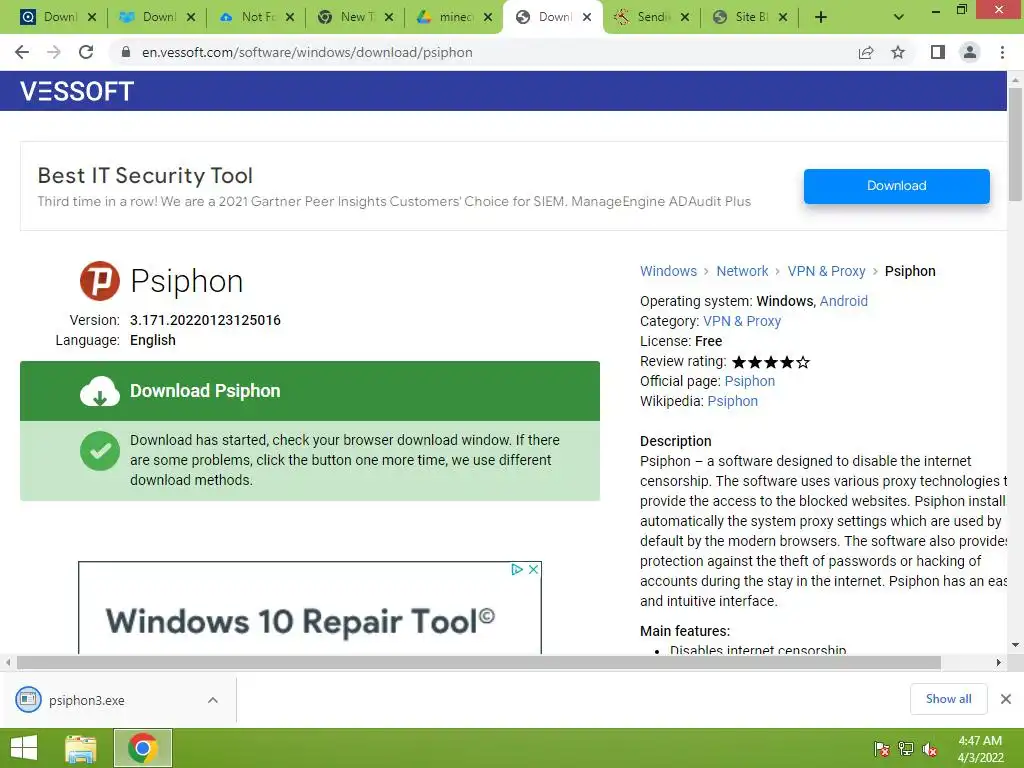The width and height of the screenshot is (1024, 768).
Task: Close the downloads bar
Action: [x=1006, y=699]
